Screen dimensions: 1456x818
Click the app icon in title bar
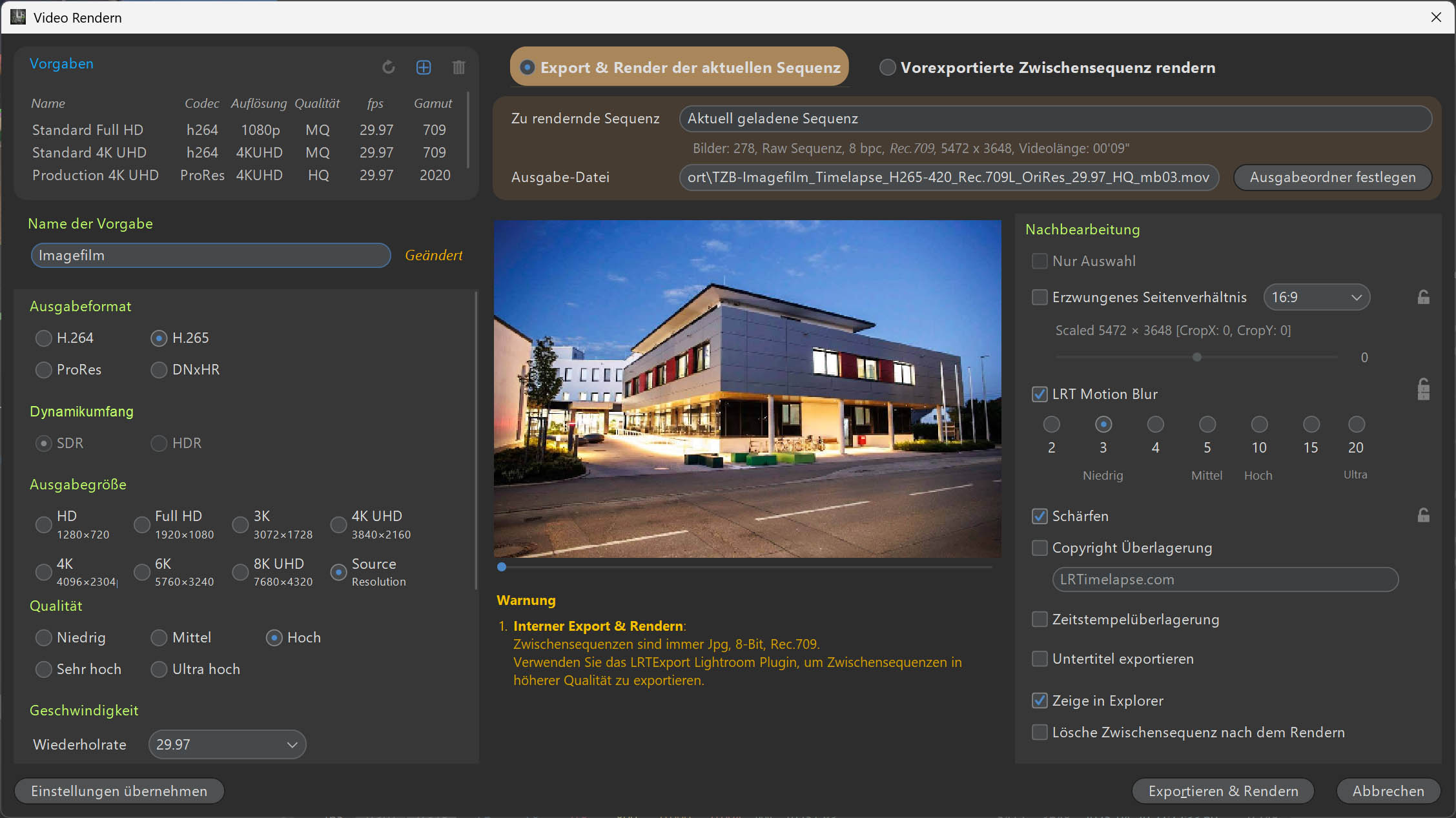pos(18,17)
